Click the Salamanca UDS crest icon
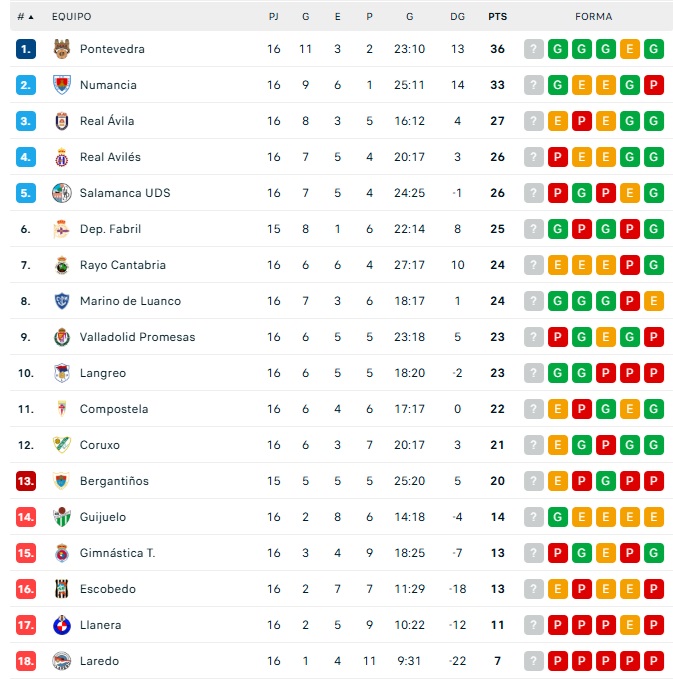This screenshot has width=673, height=687. pyautogui.click(x=62, y=193)
